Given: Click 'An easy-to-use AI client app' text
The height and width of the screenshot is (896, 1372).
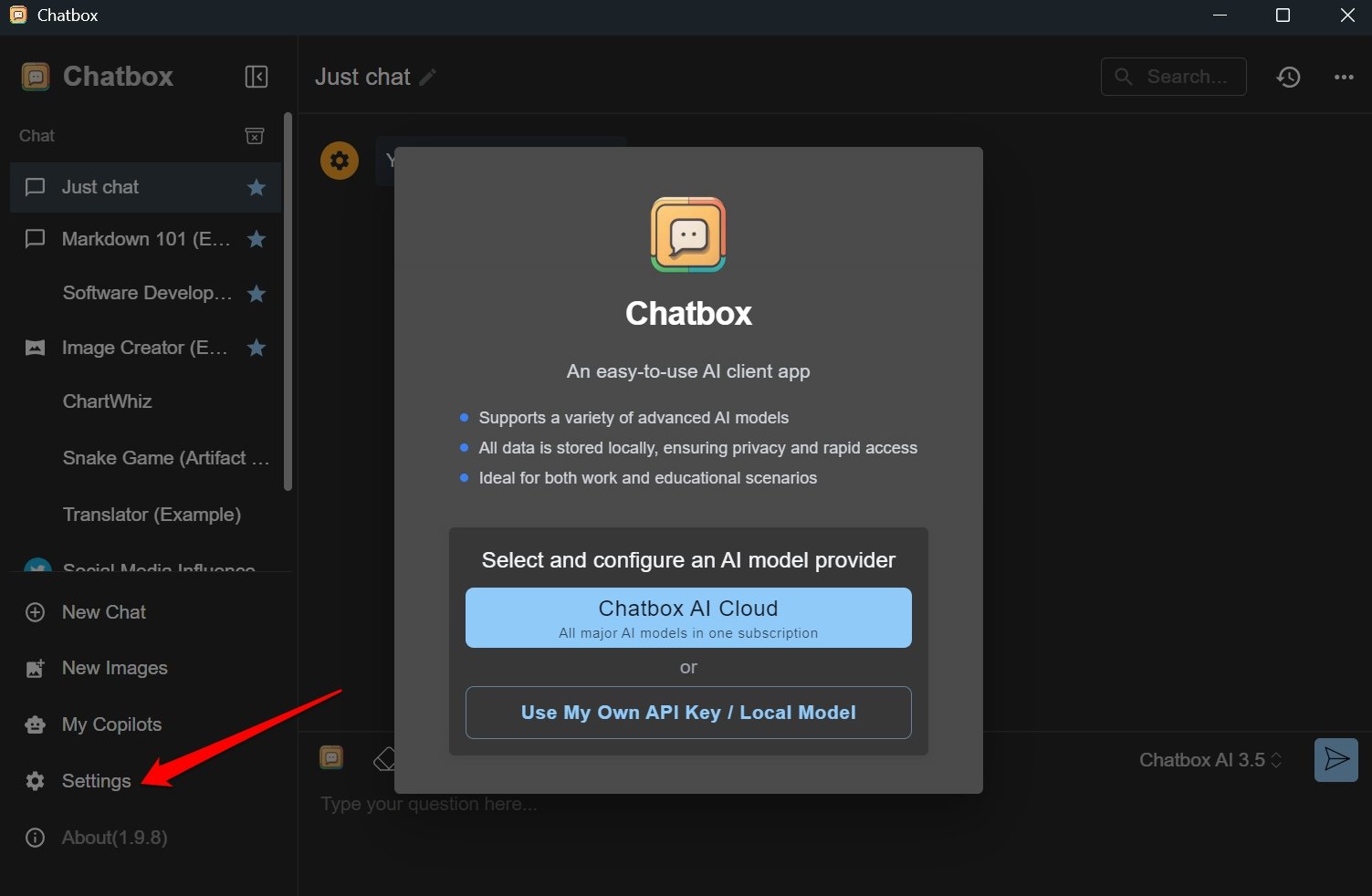Looking at the screenshot, I should [x=688, y=371].
